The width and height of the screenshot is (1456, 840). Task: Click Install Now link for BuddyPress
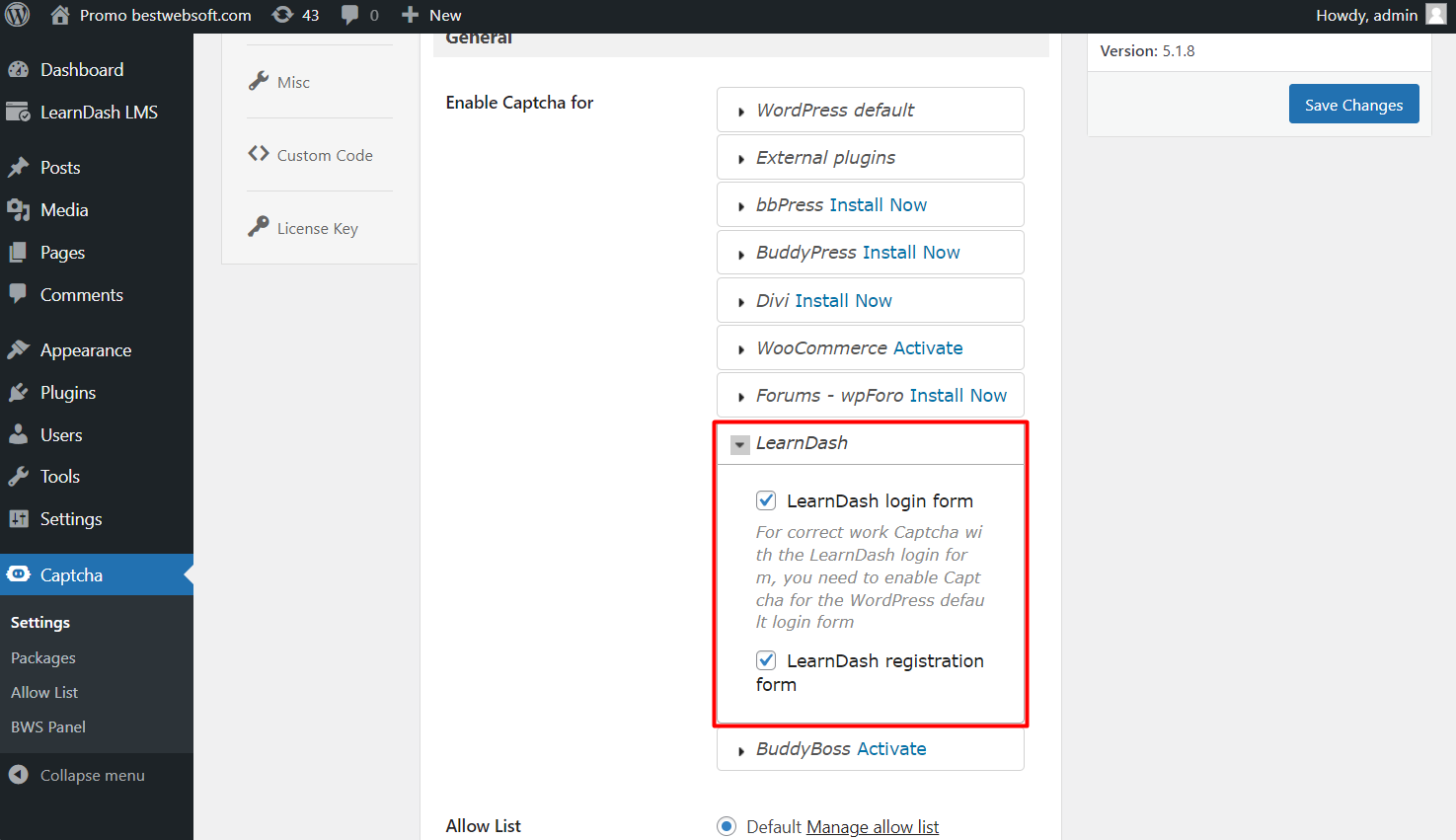(911, 252)
